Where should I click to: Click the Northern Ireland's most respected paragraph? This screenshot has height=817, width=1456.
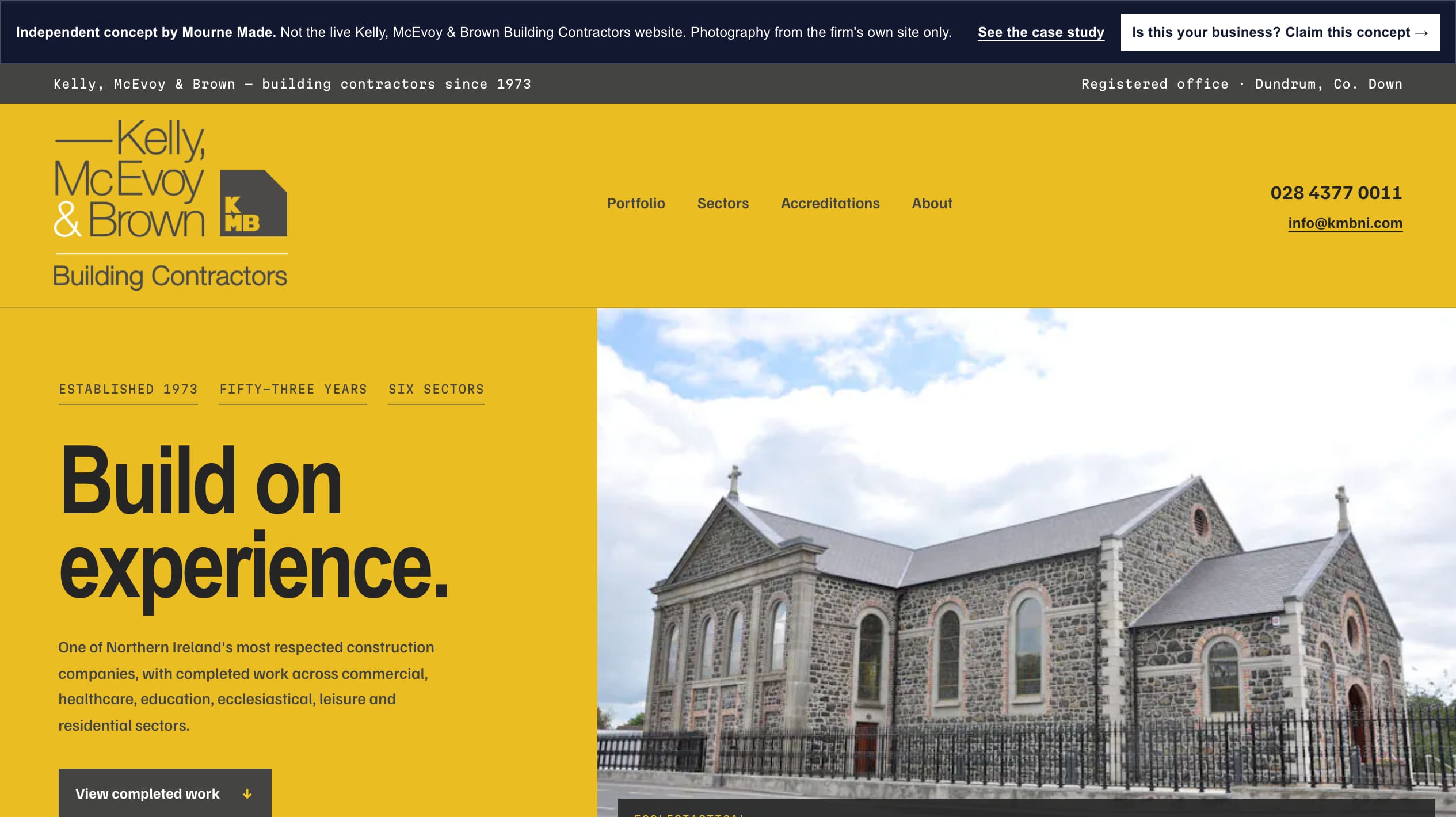pyautogui.click(x=246, y=686)
